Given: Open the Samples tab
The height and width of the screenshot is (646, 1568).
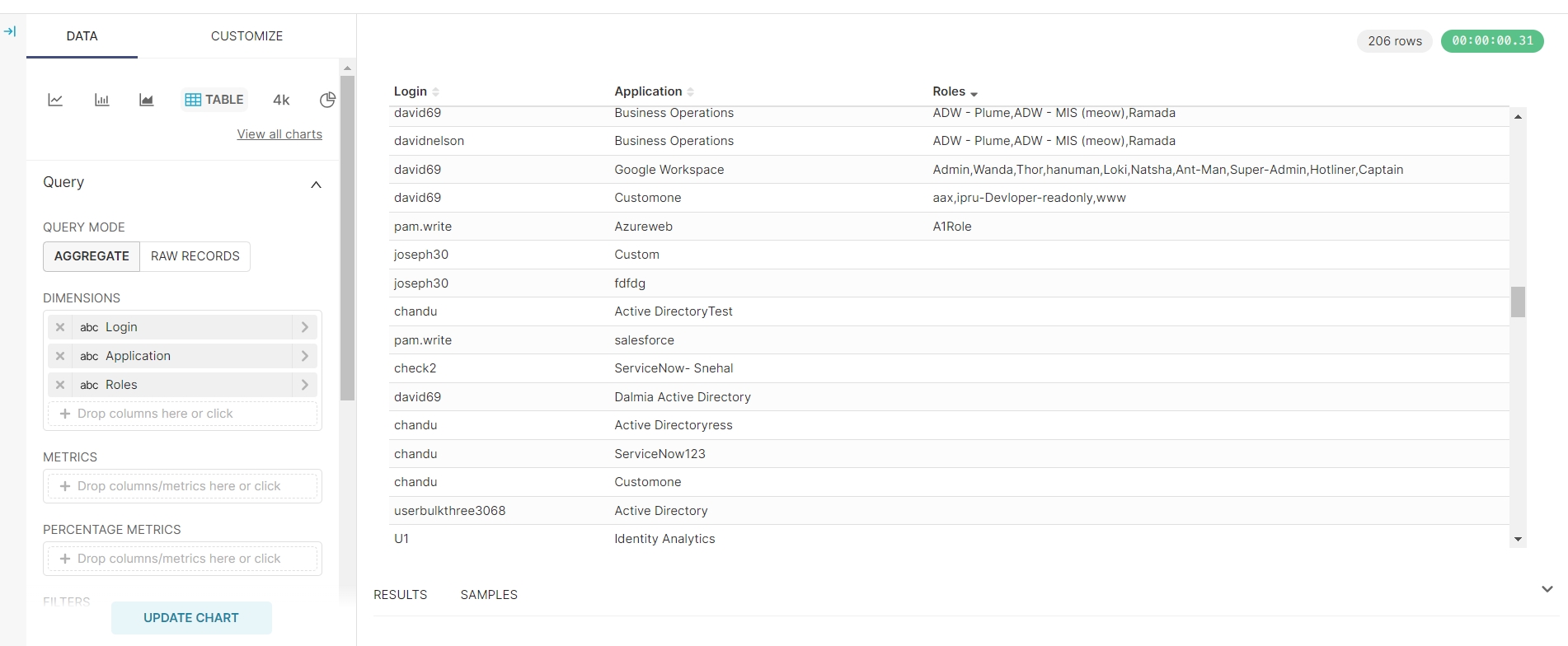Looking at the screenshot, I should click(x=489, y=595).
